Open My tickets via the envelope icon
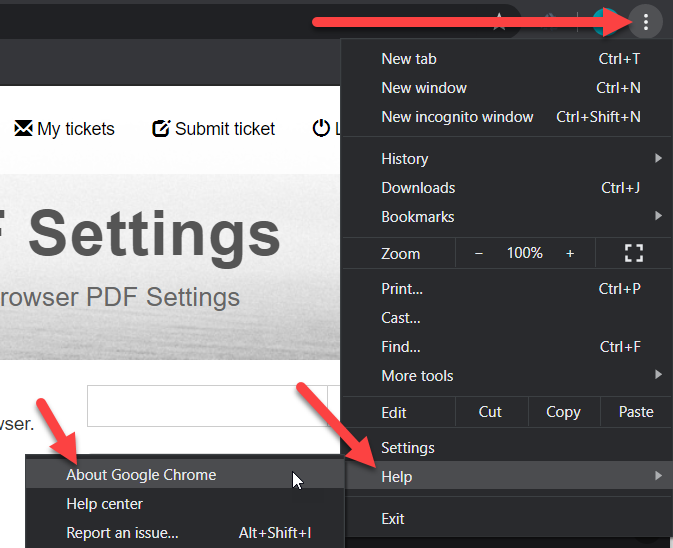673x548 pixels. click(23, 128)
